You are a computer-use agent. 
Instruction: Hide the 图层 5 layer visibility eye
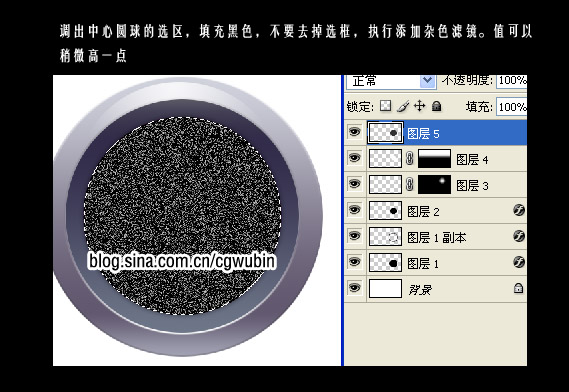(x=355, y=131)
